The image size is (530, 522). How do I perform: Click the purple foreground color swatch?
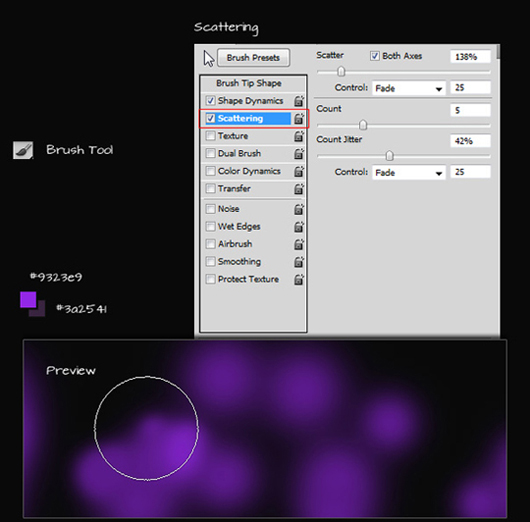click(x=28, y=300)
